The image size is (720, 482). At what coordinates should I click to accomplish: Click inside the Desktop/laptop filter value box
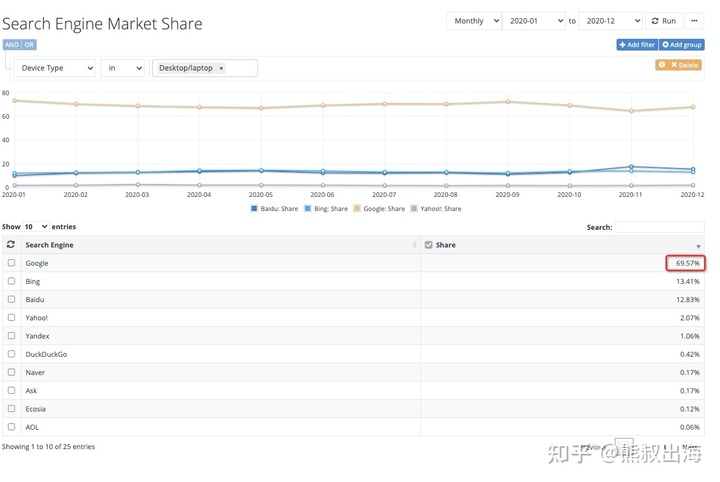point(205,68)
